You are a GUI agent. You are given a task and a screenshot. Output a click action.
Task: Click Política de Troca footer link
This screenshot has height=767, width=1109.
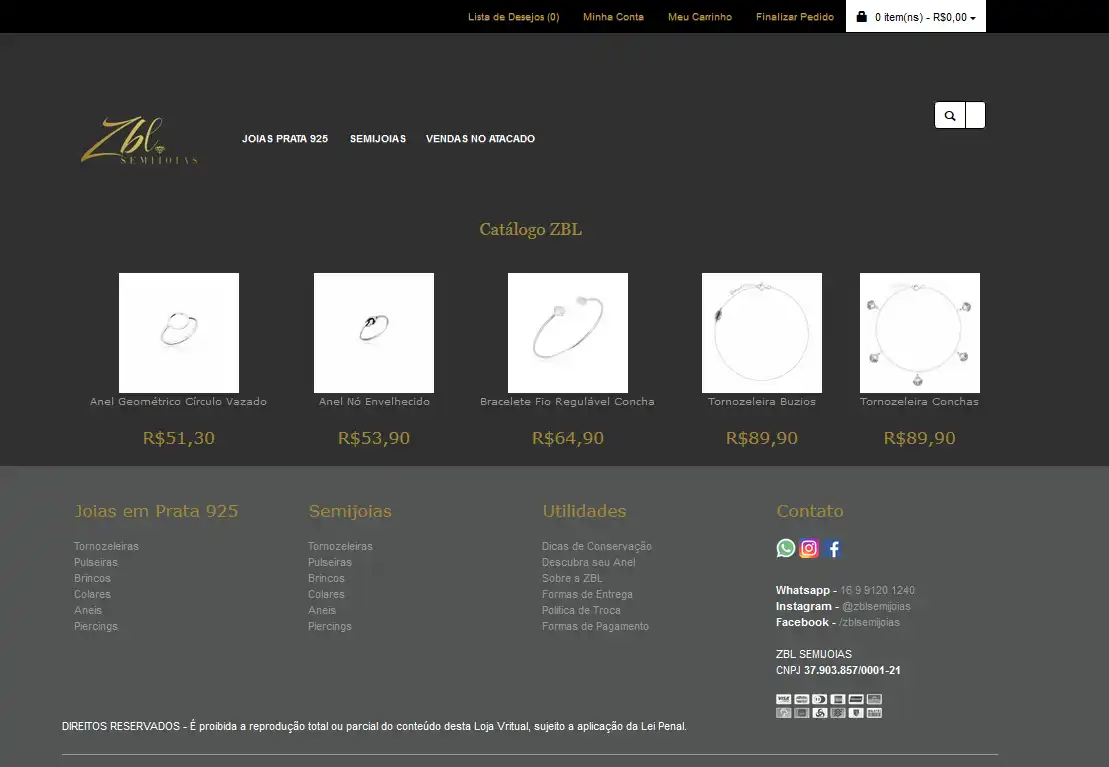tap(581, 610)
